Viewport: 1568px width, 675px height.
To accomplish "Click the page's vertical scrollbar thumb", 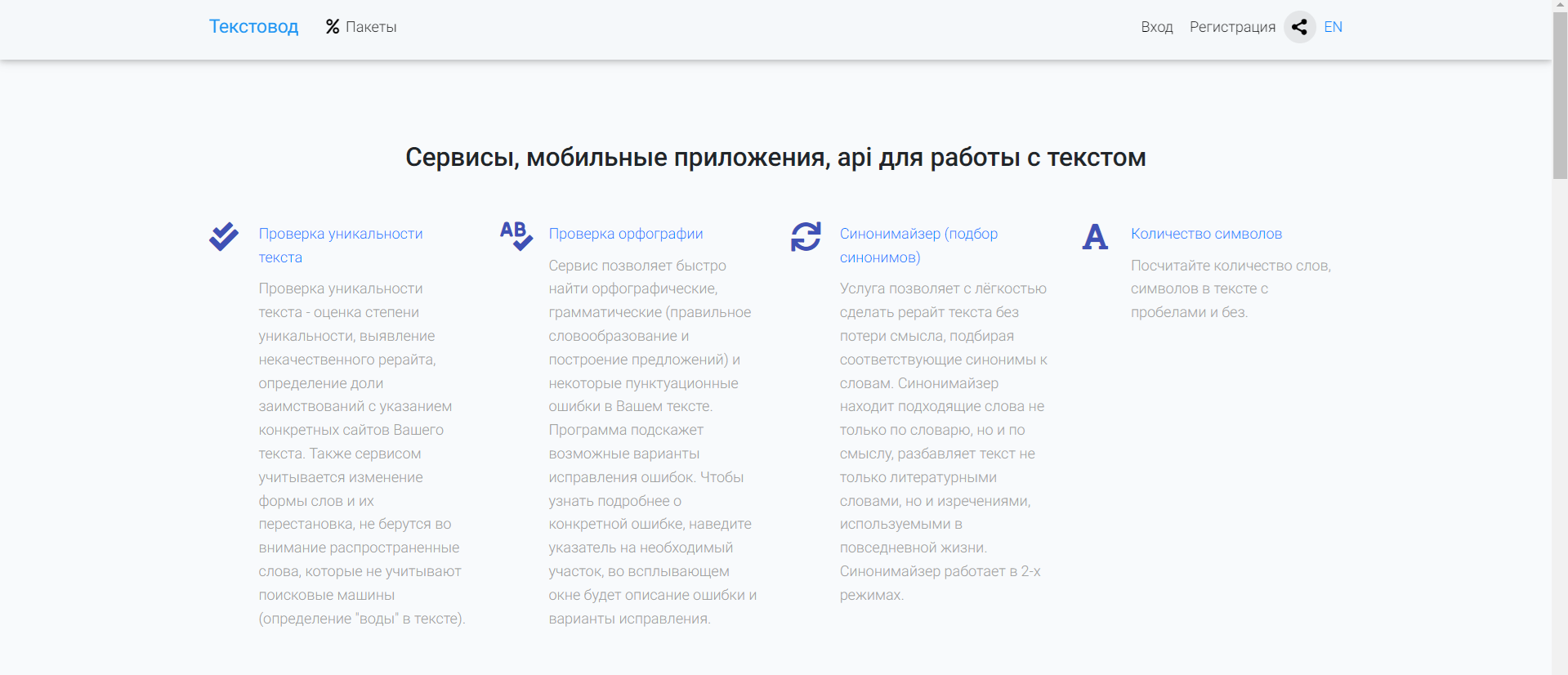I will (x=1560, y=94).
